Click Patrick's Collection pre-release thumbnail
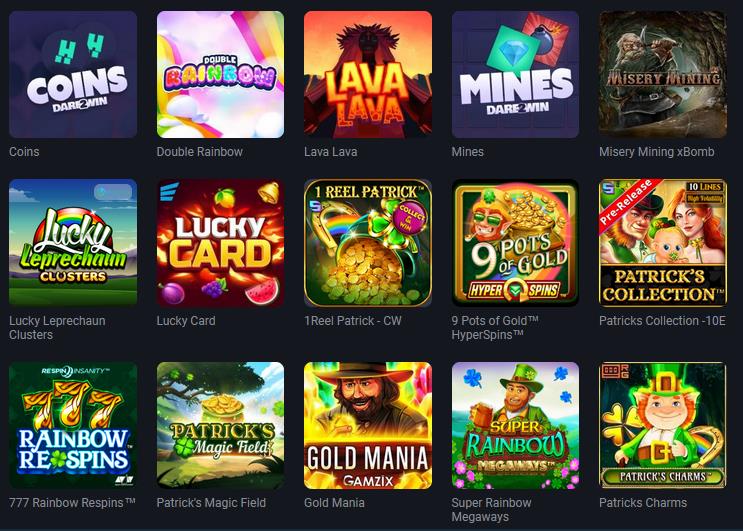 [x=662, y=243]
